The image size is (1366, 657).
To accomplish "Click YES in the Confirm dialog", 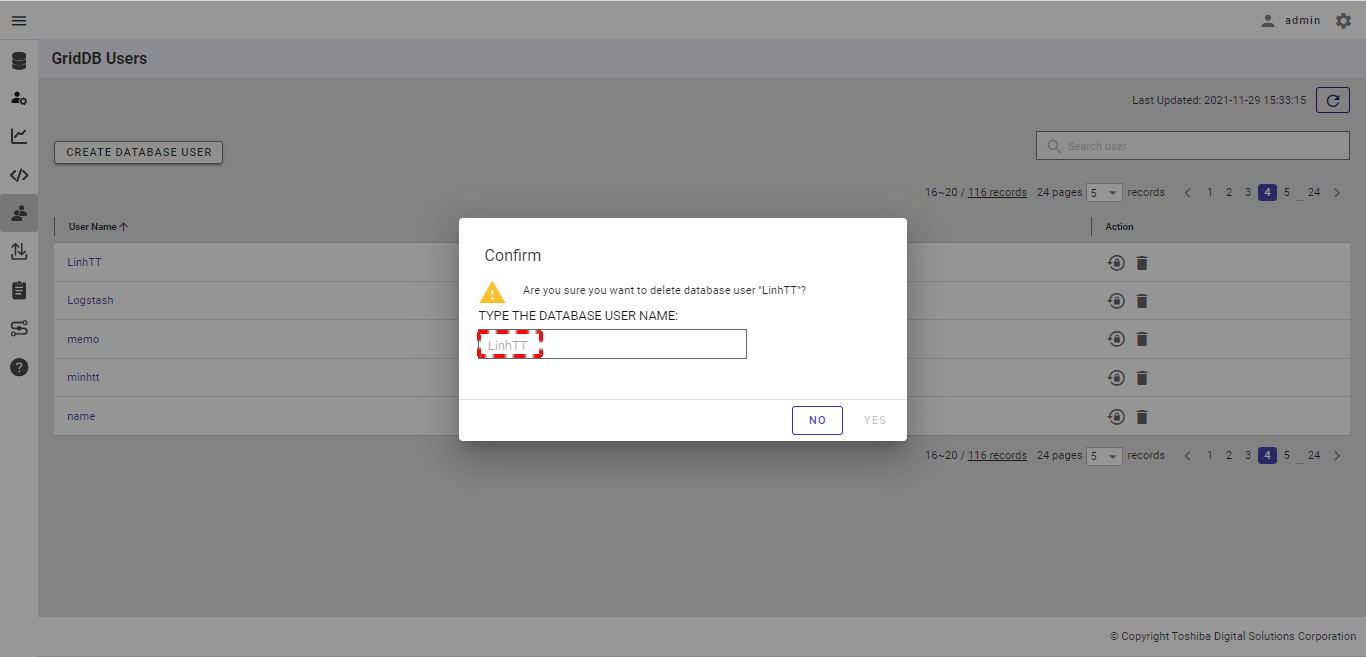I will 875,420.
